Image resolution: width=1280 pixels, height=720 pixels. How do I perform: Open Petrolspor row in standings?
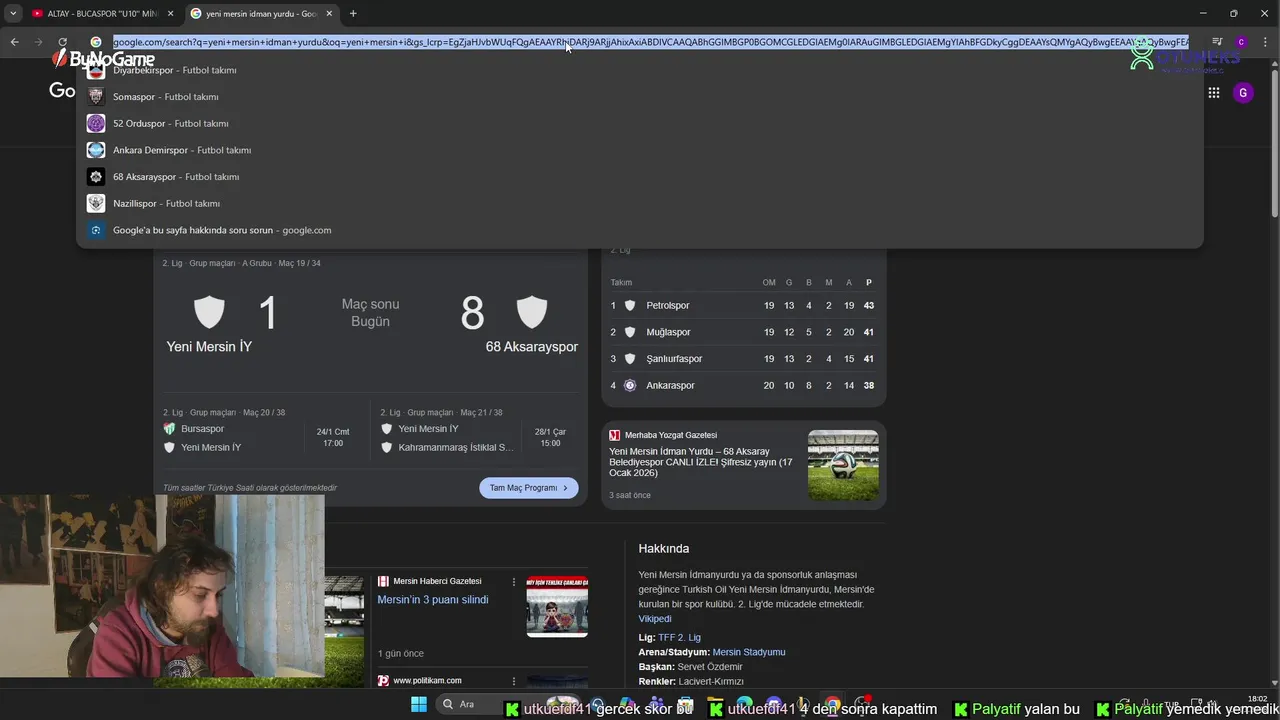coord(743,305)
